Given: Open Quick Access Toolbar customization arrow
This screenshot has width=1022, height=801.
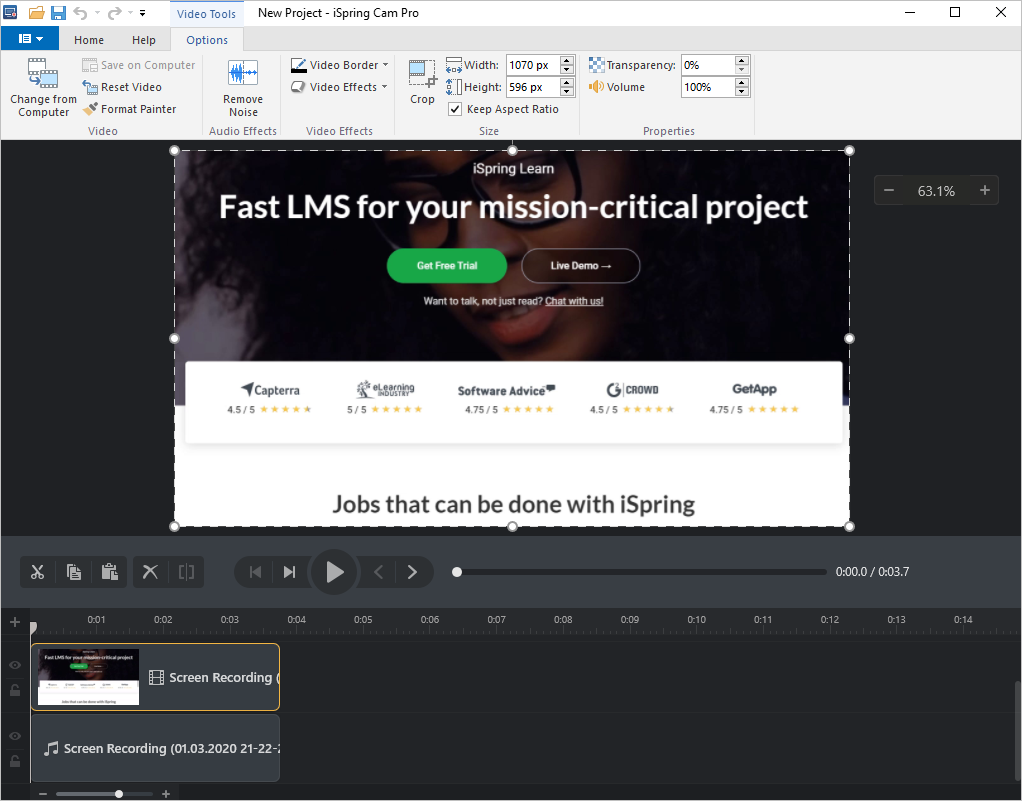Looking at the screenshot, I should click(x=143, y=12).
